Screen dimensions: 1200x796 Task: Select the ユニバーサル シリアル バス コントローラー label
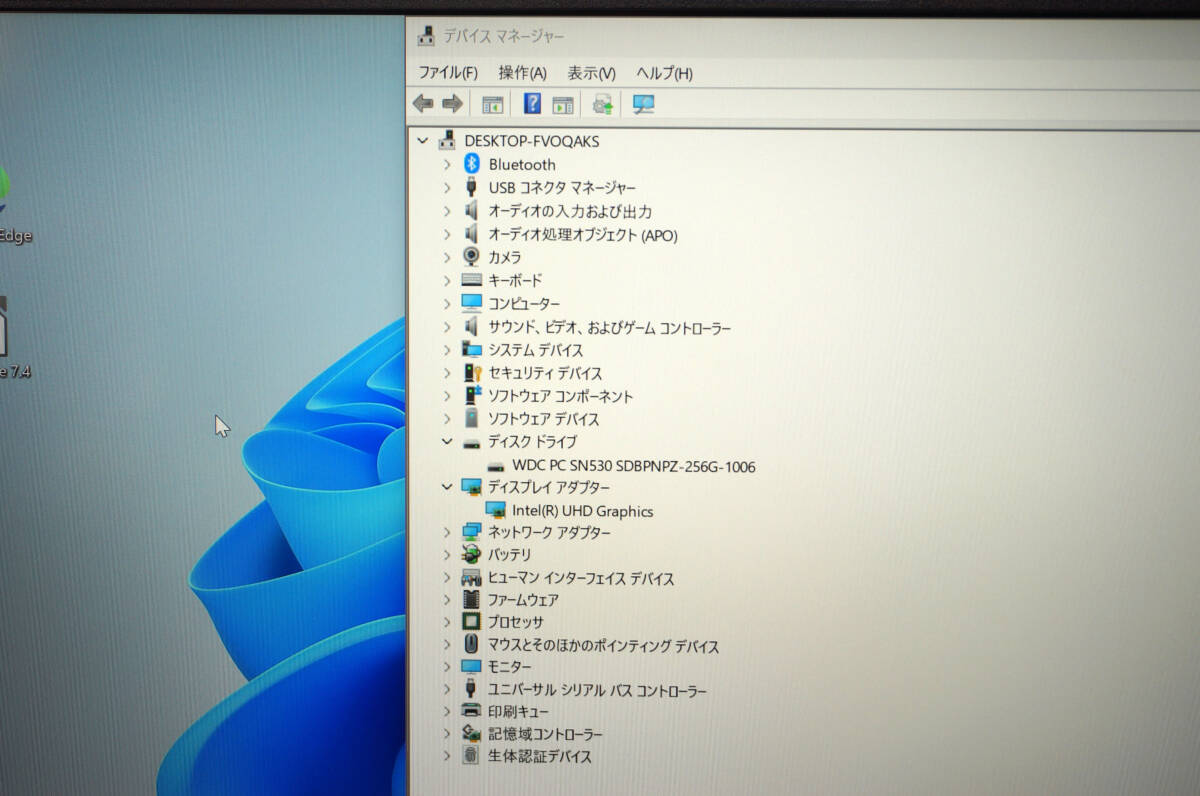[x=597, y=690]
